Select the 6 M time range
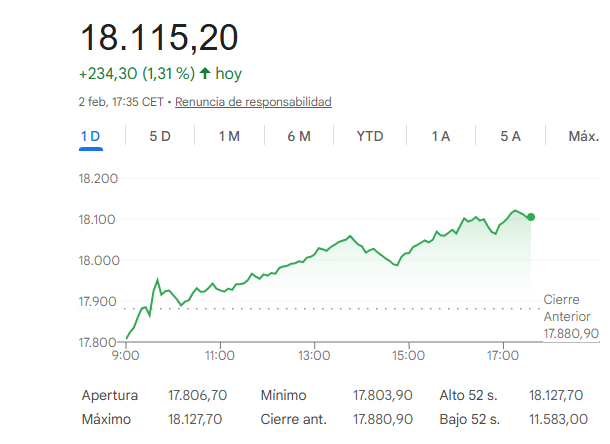 [298, 136]
